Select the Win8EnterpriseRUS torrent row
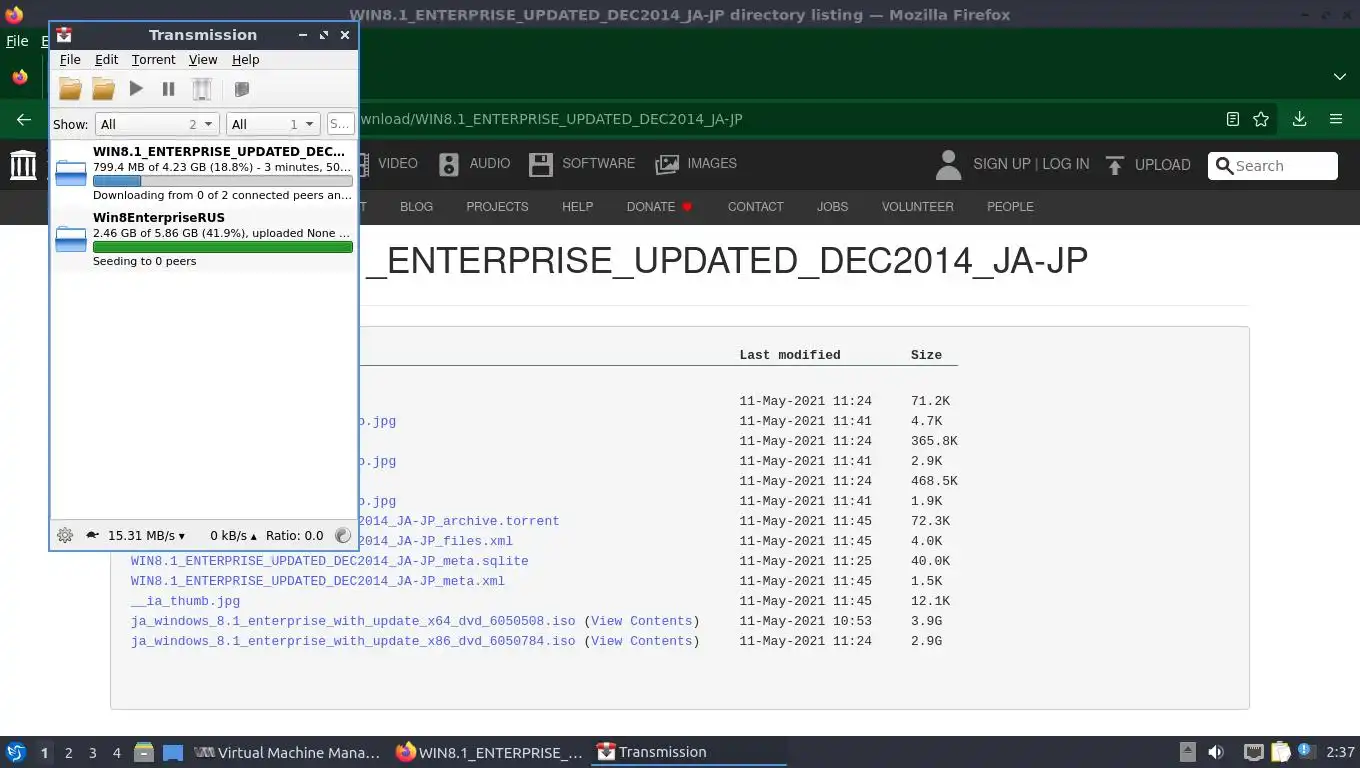1360x768 pixels. click(204, 239)
